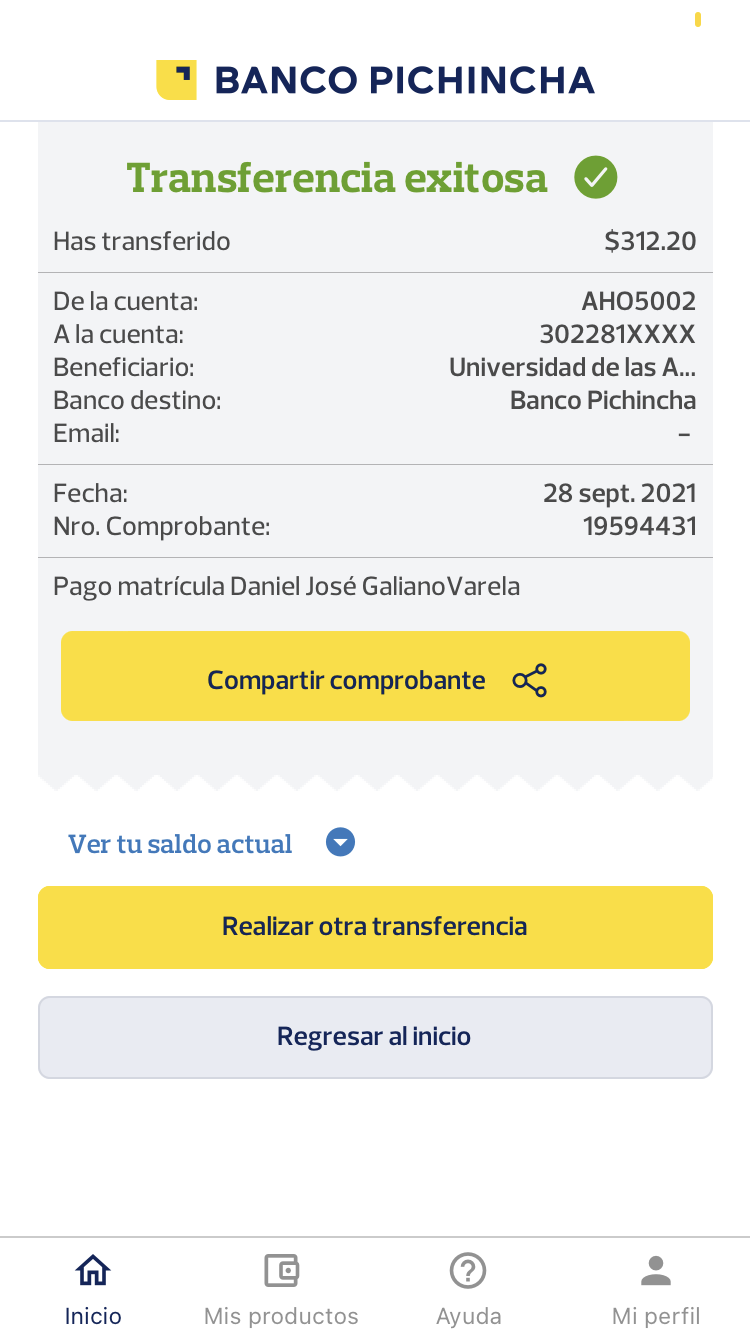Tap the BANCO PICHINCHA header title text
This screenshot has height=1334, width=750.
(404, 80)
